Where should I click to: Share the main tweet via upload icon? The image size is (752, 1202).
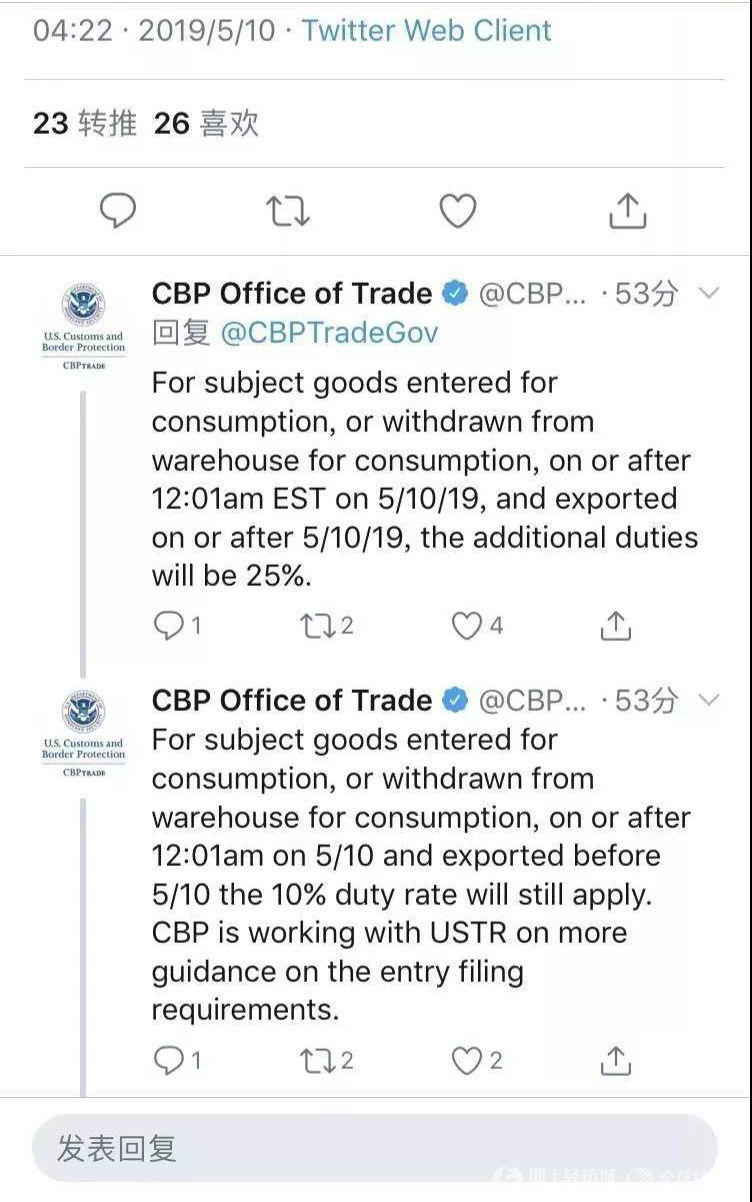(x=627, y=211)
